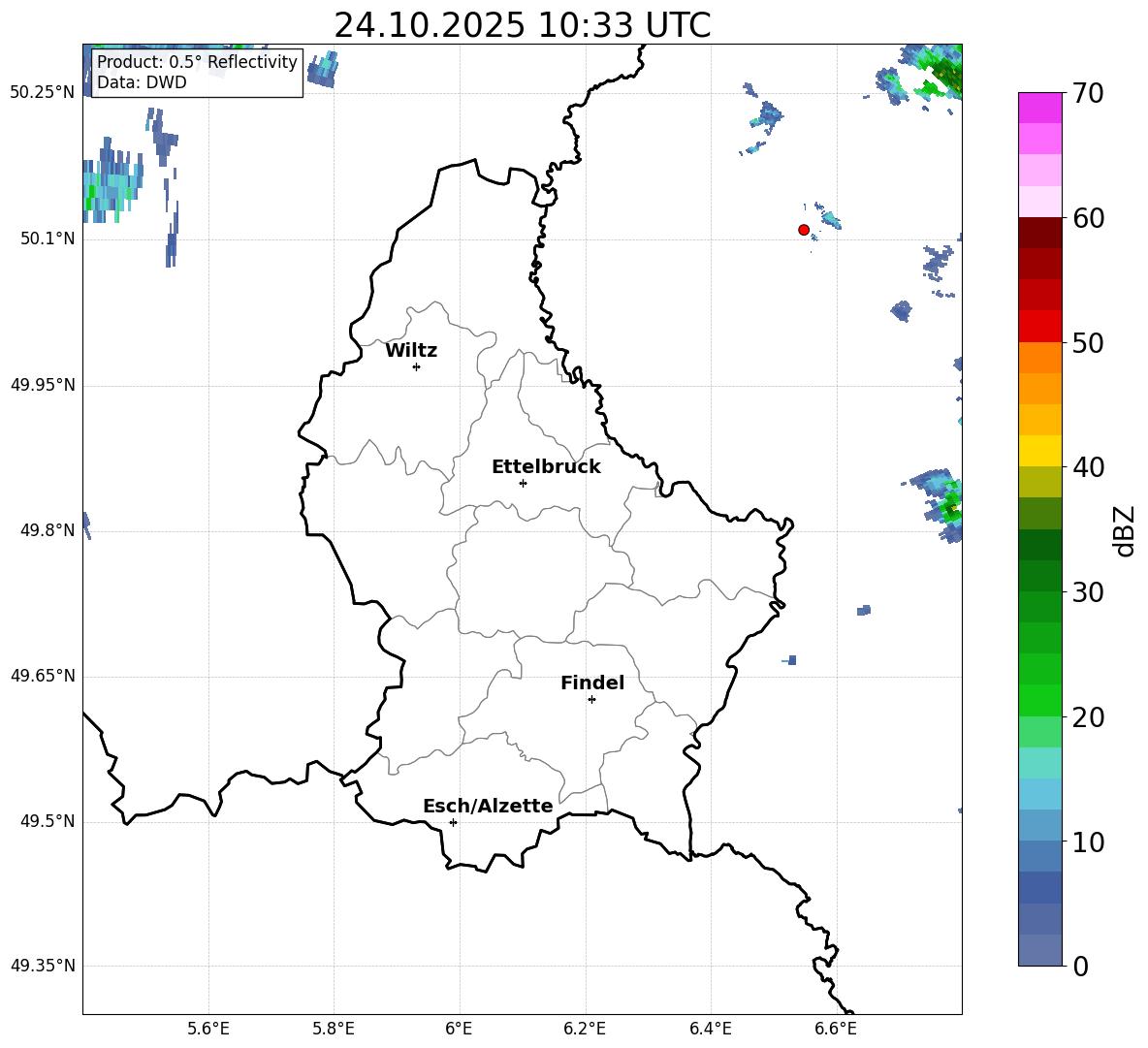The height and width of the screenshot is (1048, 1148).
Task: Select the Esch/Alzette location cross marker
Action: (453, 822)
